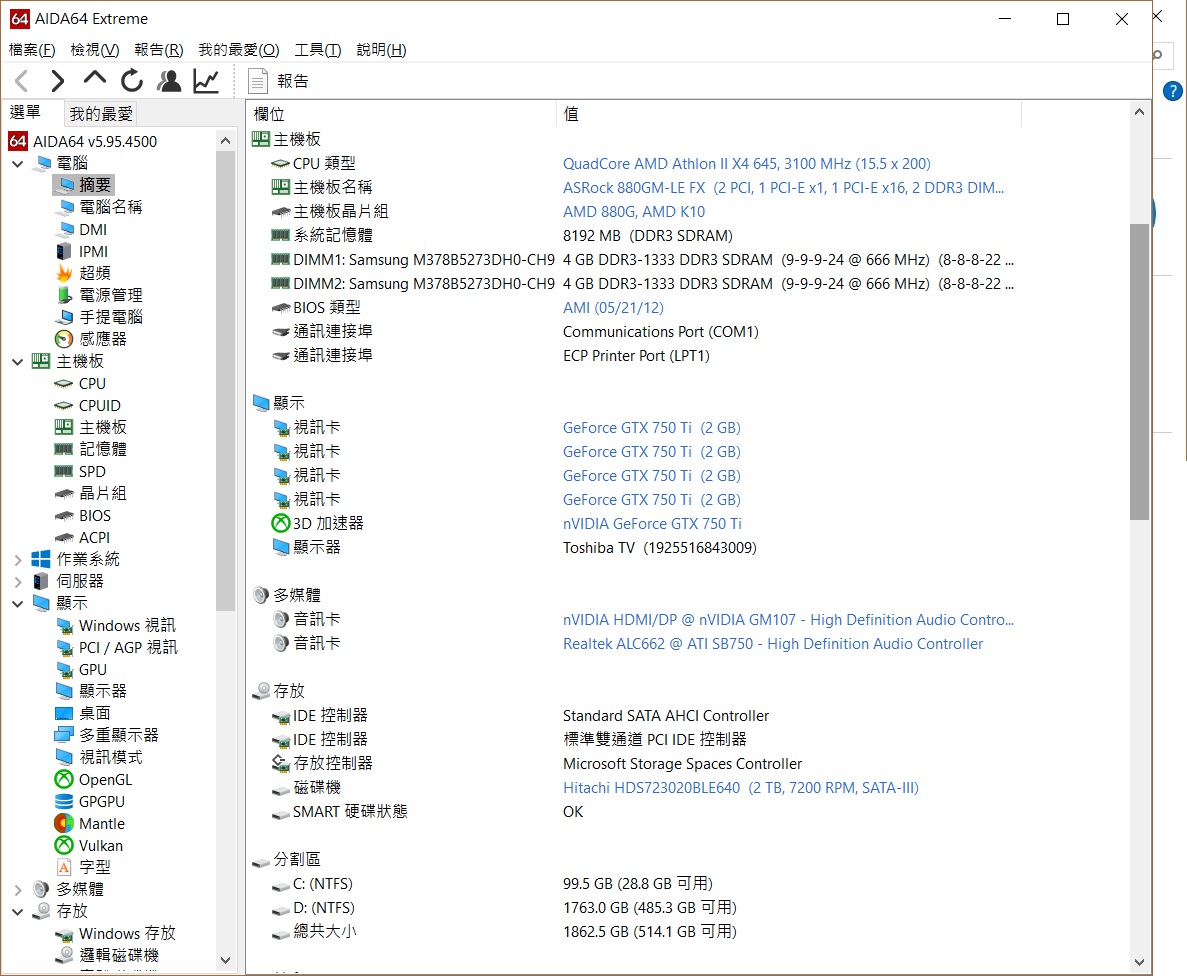This screenshot has width=1187, height=976.
Task: Collapse the 存放 tree node
Action: point(17,912)
